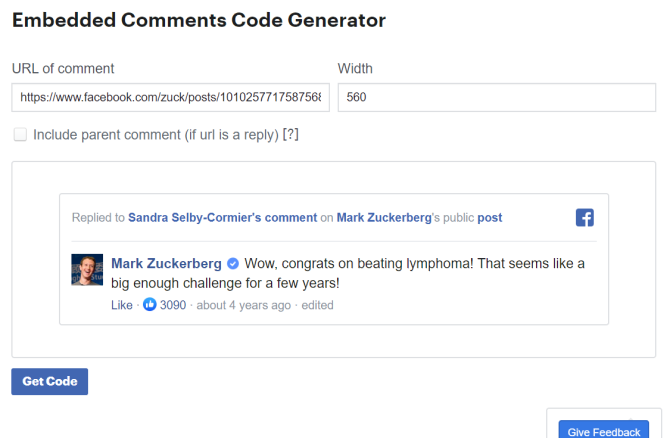Open Mark Zuckerberg link in the reply header
670x438 pixels.
[385, 218]
